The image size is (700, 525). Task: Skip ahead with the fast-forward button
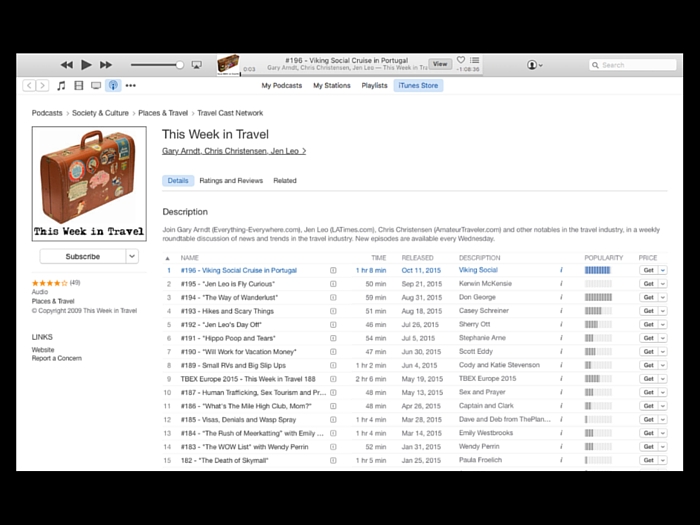click(106, 65)
